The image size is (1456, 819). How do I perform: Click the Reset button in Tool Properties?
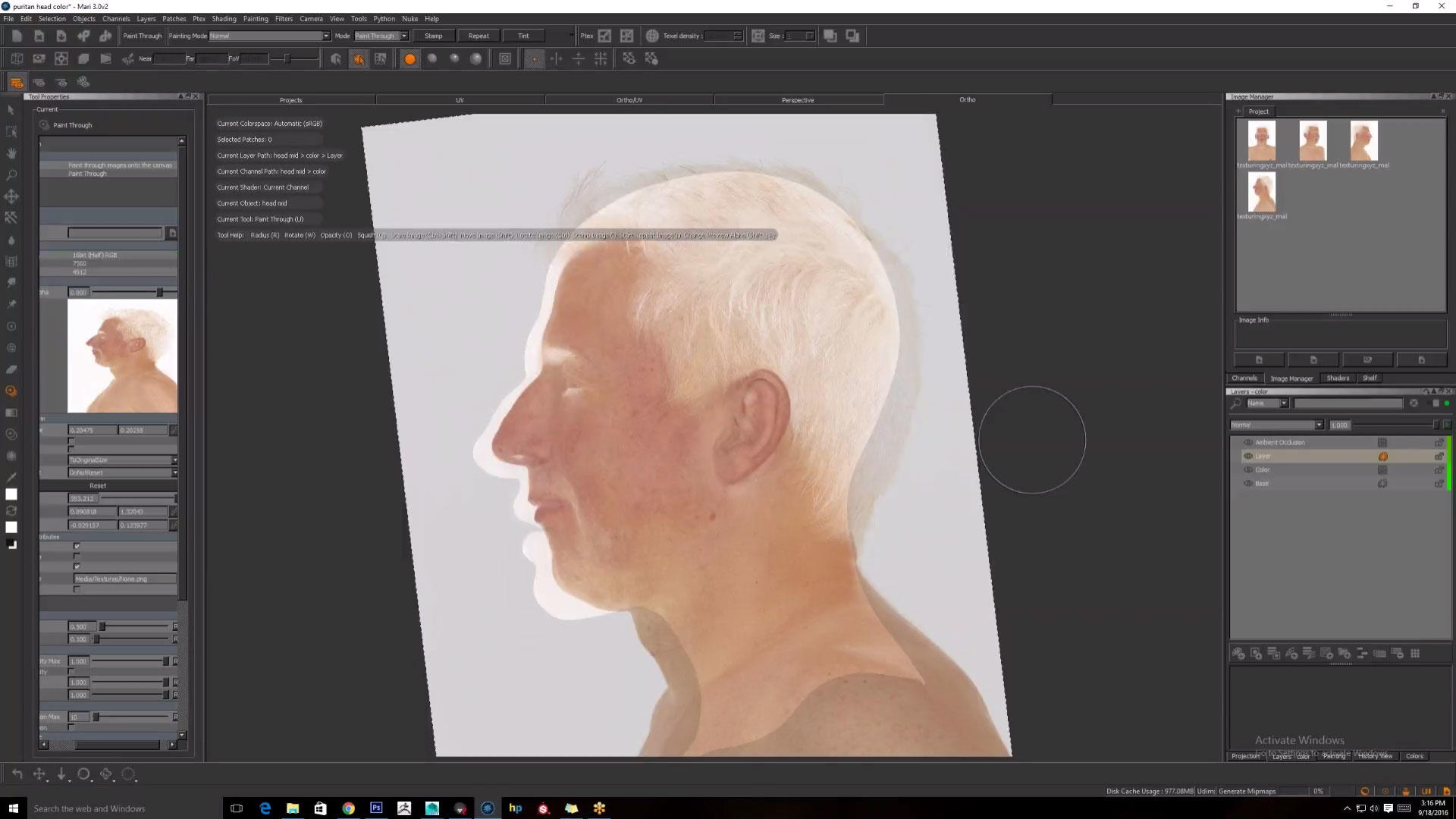[x=98, y=485]
